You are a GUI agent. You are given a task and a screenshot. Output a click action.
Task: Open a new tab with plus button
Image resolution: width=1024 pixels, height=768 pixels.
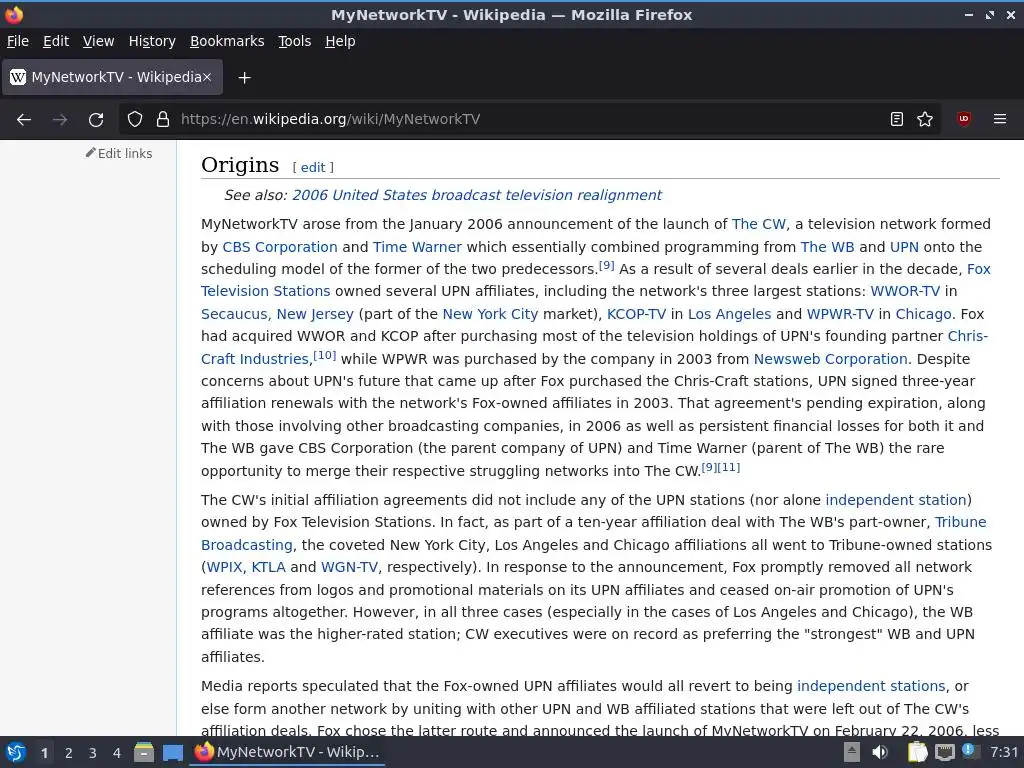pyautogui.click(x=244, y=78)
